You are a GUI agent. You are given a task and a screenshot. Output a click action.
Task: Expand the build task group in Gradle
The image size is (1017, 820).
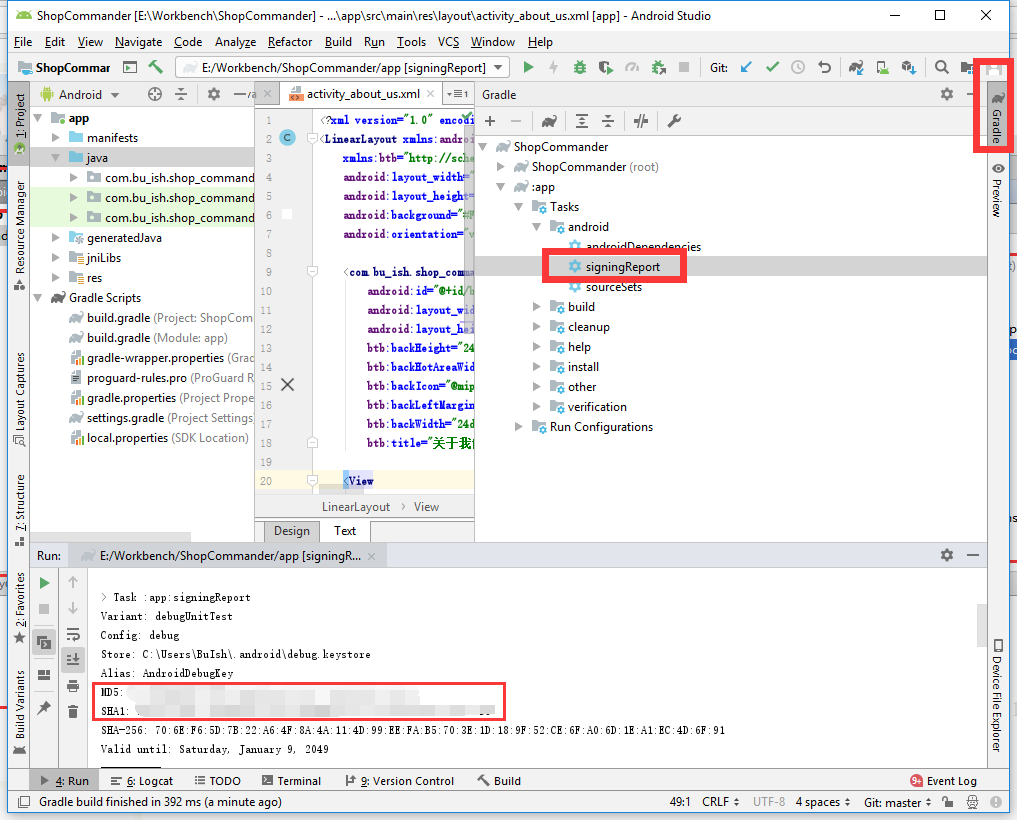(x=536, y=307)
